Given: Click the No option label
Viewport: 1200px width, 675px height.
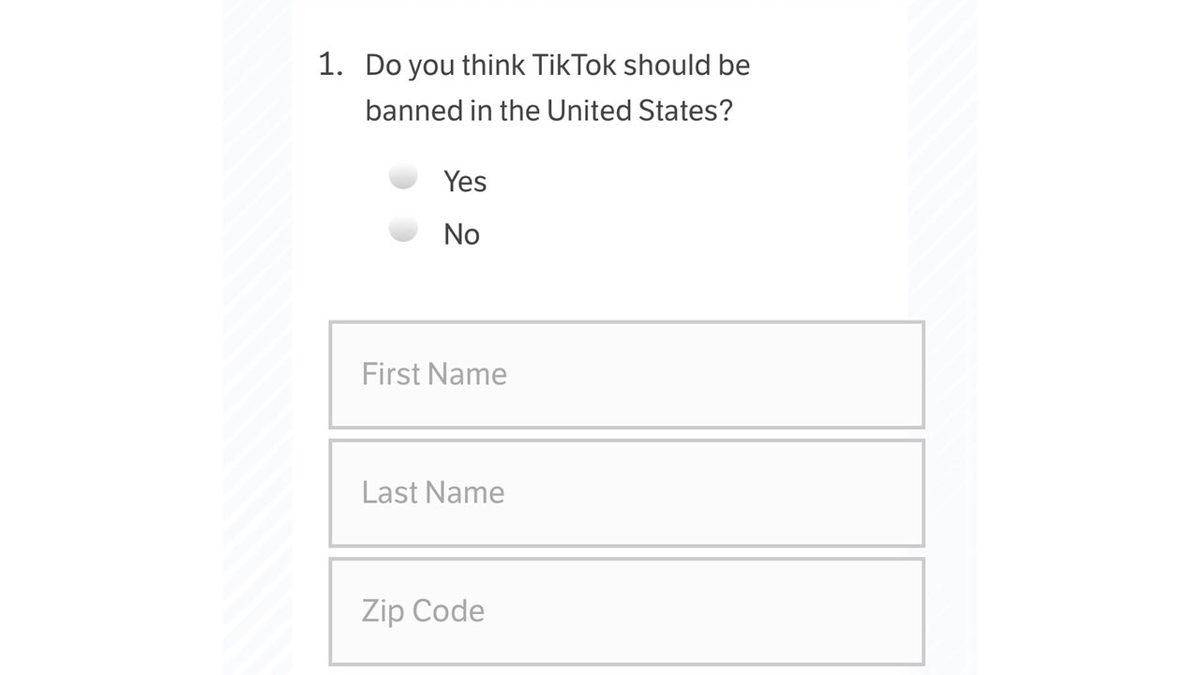Looking at the screenshot, I should pos(459,233).
